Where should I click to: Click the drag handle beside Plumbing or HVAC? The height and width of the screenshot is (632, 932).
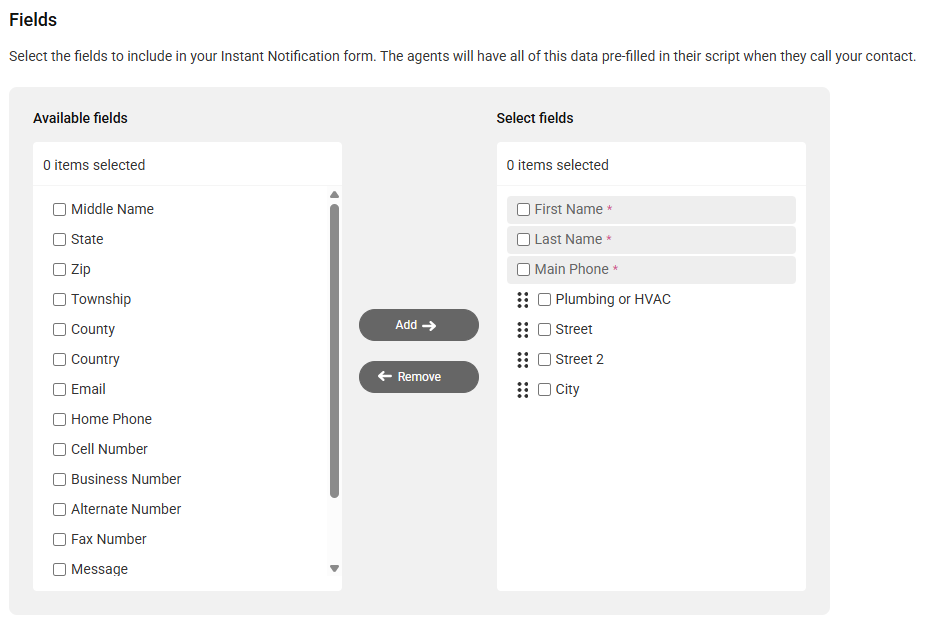(522, 300)
